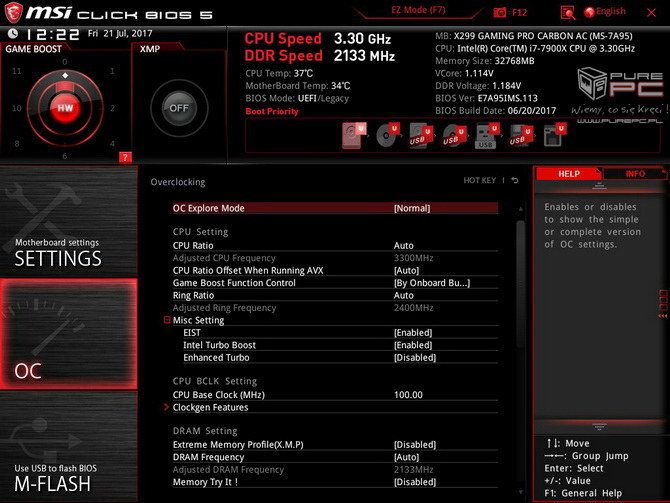Screen dimensions: 670x503
Task: Select the network boot device icon
Action: 555,135
